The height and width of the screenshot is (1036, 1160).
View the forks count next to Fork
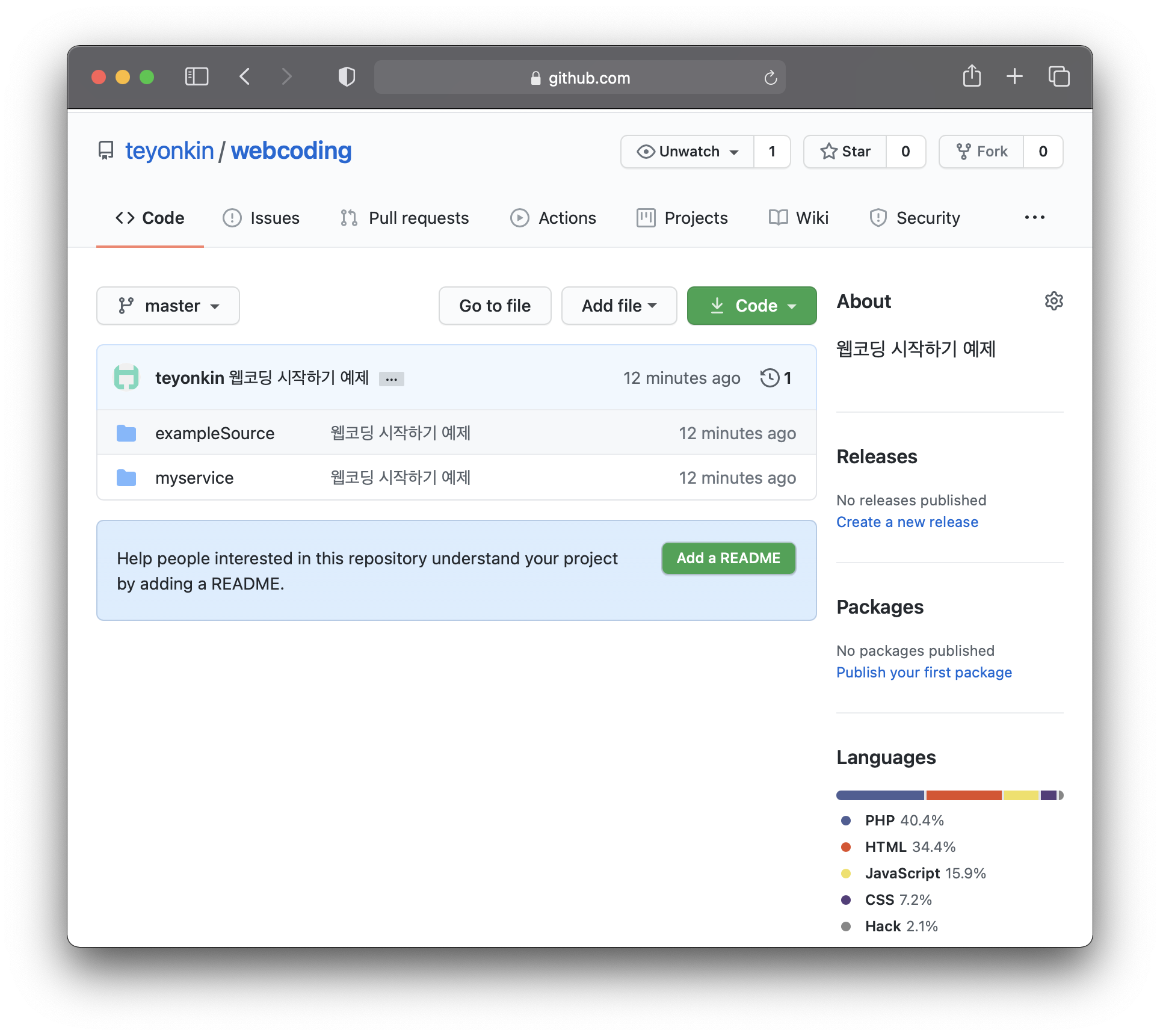(x=1043, y=152)
